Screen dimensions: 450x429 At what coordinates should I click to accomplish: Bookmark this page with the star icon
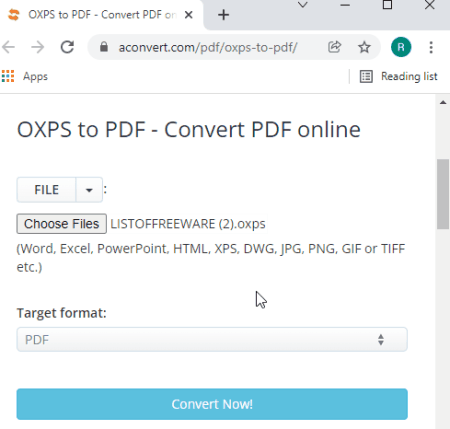pos(364,47)
